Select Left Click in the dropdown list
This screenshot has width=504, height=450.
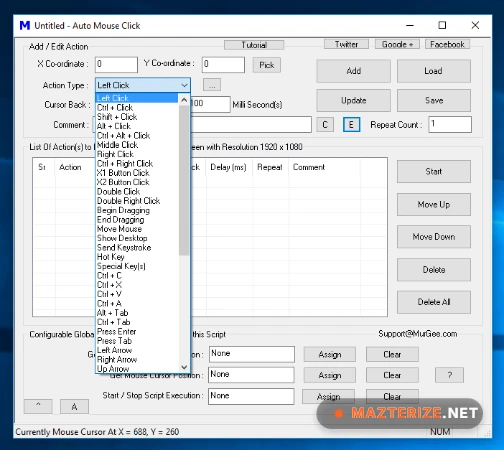[137, 98]
